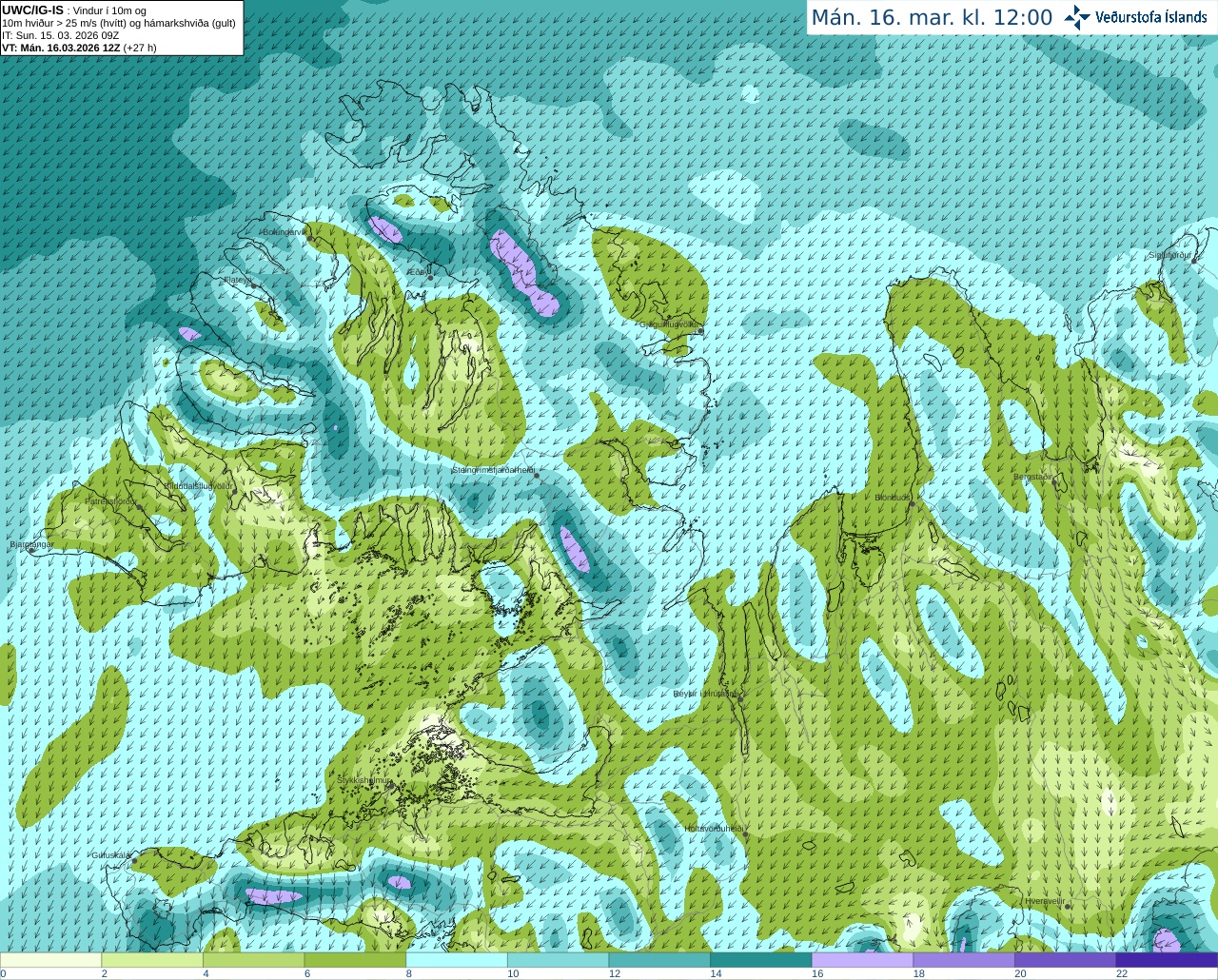Select the 6–8 m/s olive green swatch
The height and width of the screenshot is (980, 1218).
click(x=355, y=960)
